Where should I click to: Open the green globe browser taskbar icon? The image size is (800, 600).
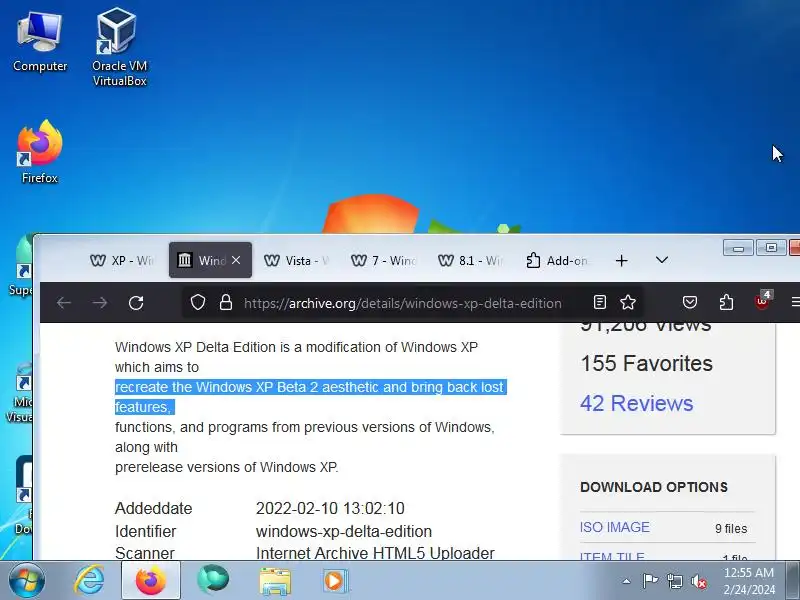click(x=212, y=581)
